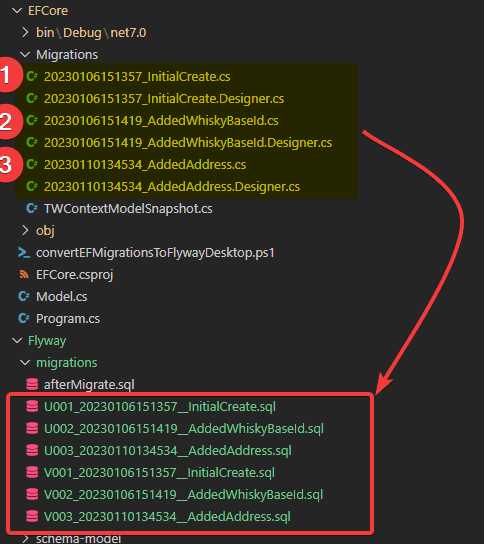The height and width of the screenshot is (544, 484).
Task: Select the bin\Debug\net7.0 folder label
Action: pyautogui.click(x=91, y=33)
